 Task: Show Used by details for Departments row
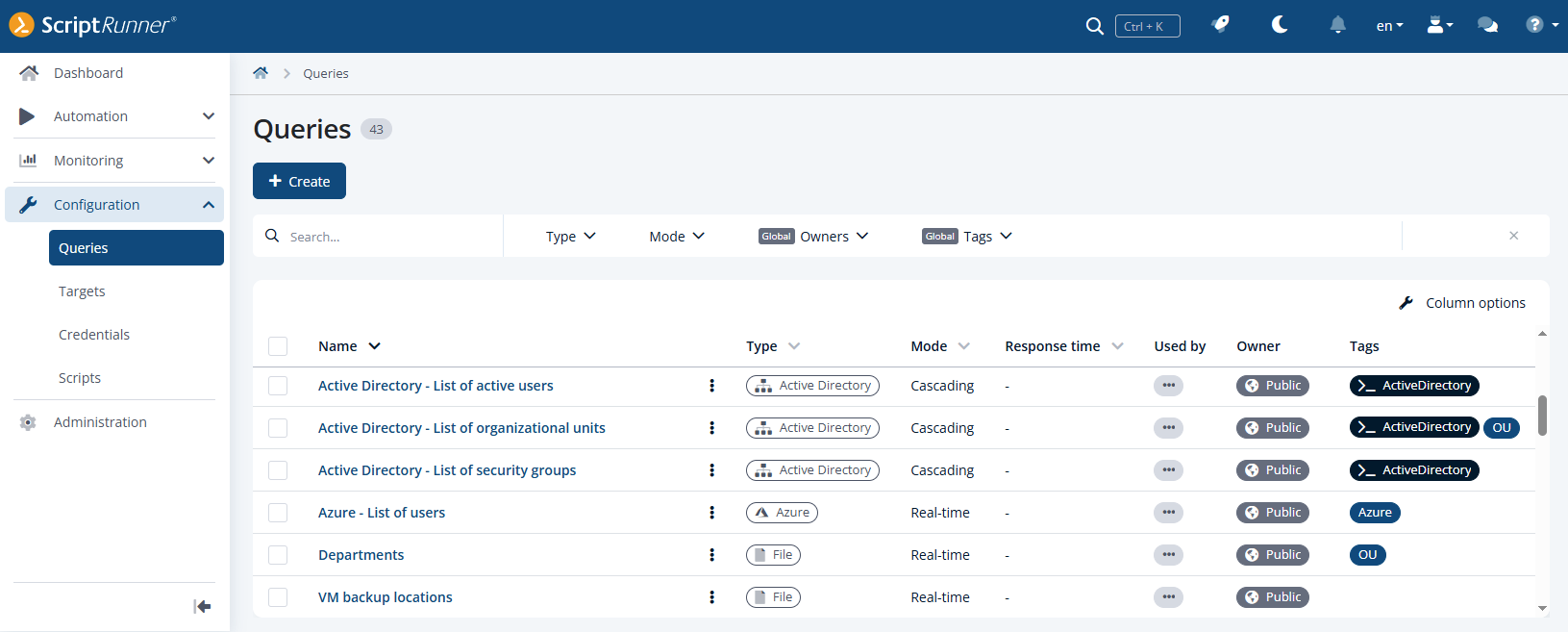pos(1168,555)
